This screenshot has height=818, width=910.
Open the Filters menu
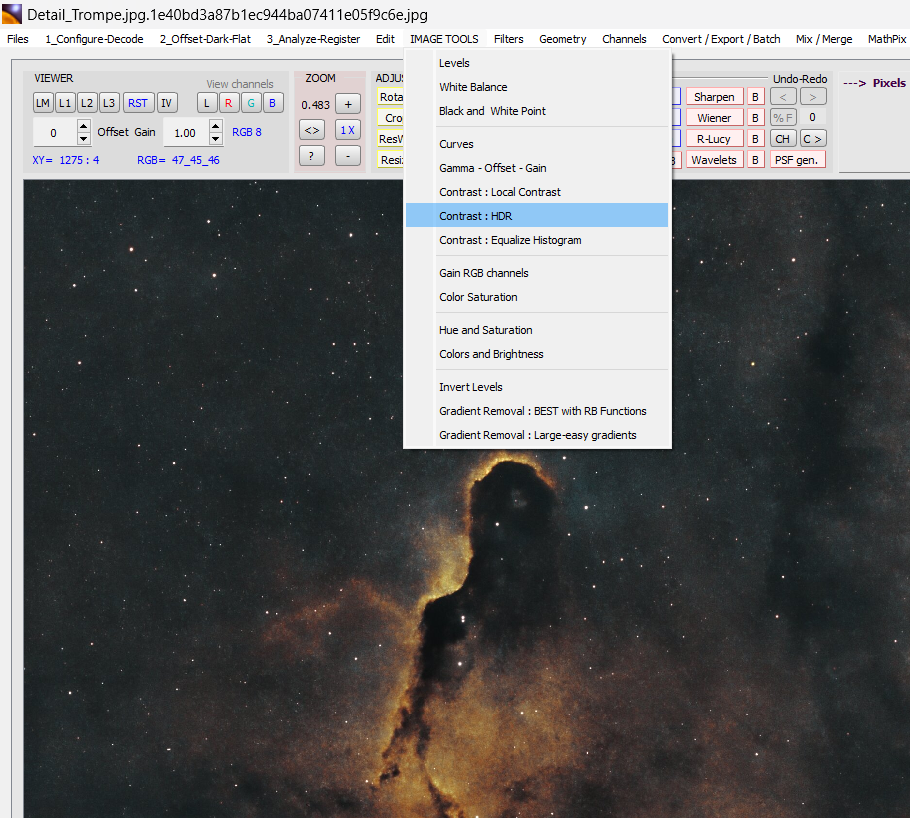coord(509,39)
